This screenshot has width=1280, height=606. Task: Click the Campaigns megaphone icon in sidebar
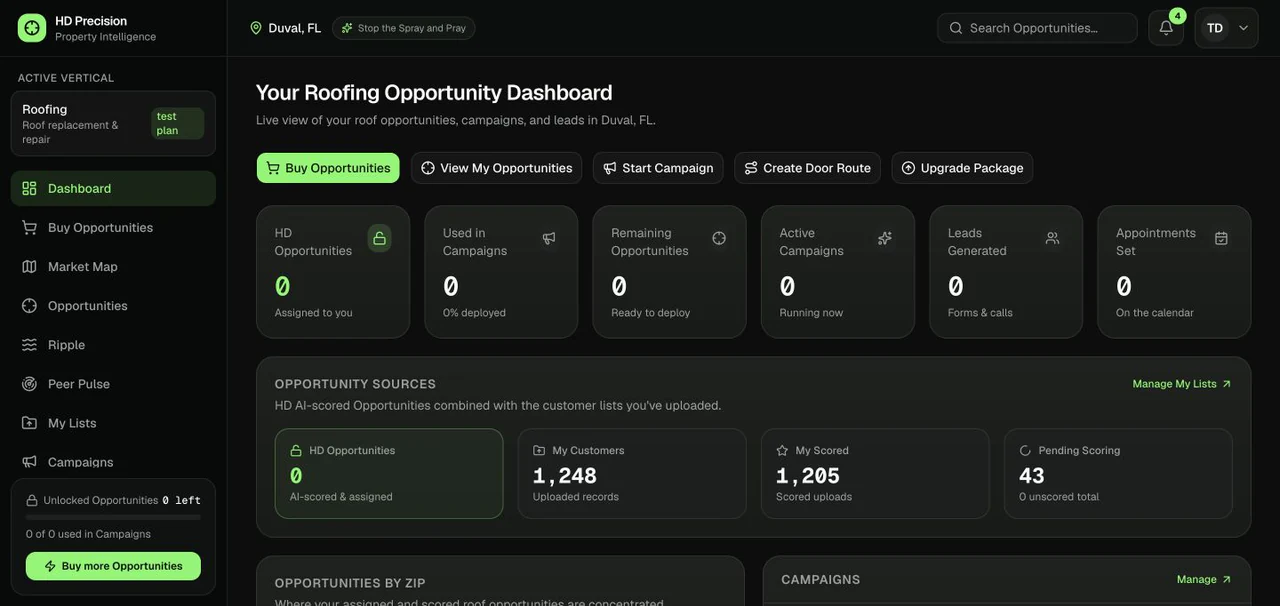(x=29, y=462)
